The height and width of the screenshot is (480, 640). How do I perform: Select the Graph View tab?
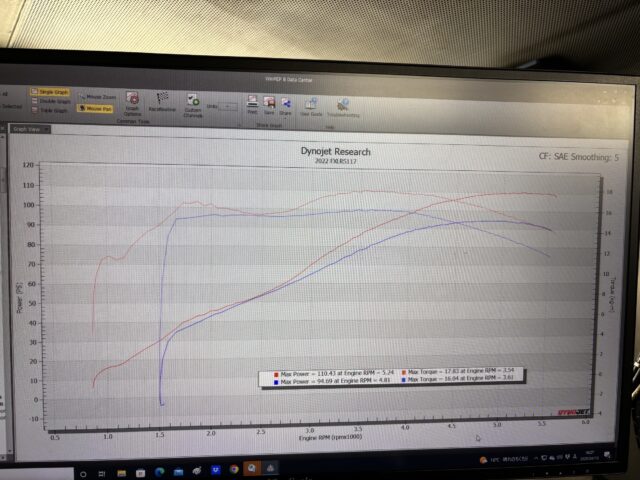pyautogui.click(x=27, y=129)
